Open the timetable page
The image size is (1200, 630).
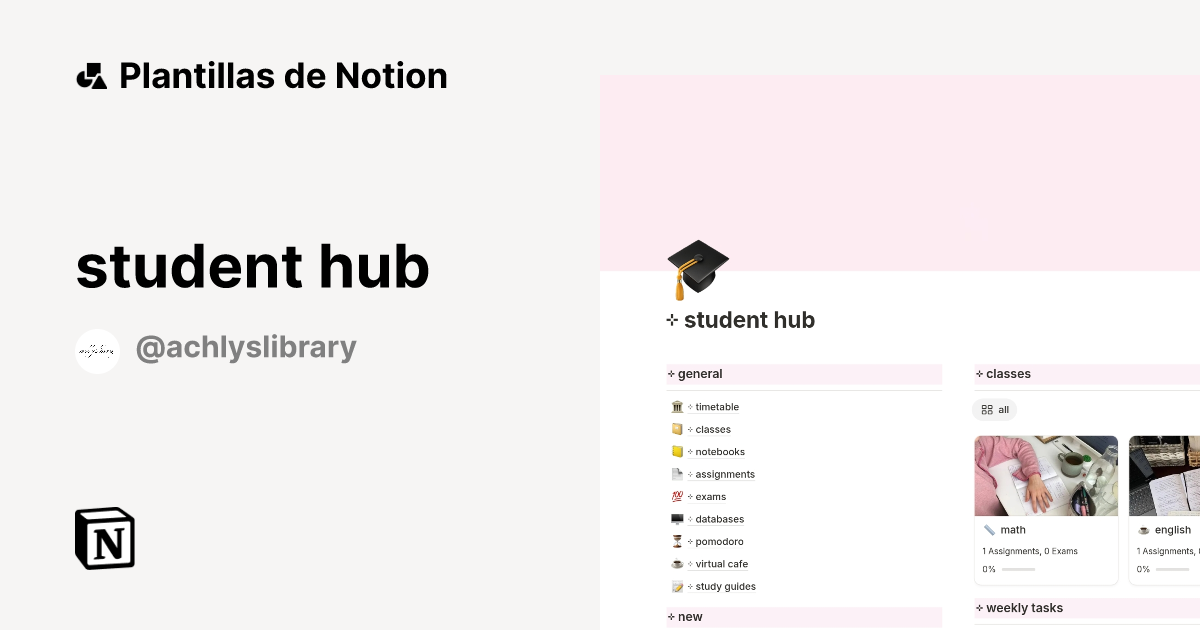(x=717, y=406)
